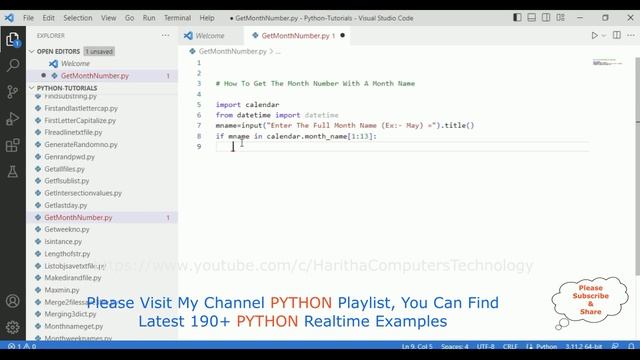Select GetMonthNumber.py in Open Editors

[95, 76]
